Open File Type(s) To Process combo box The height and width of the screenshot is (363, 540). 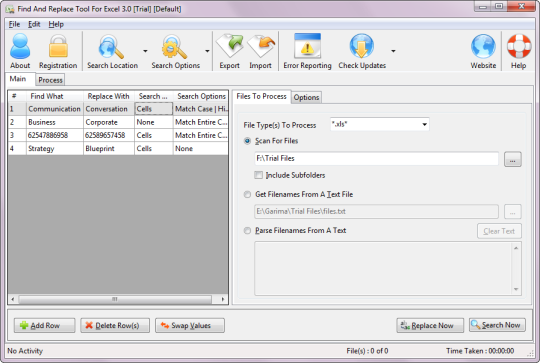coord(380,124)
